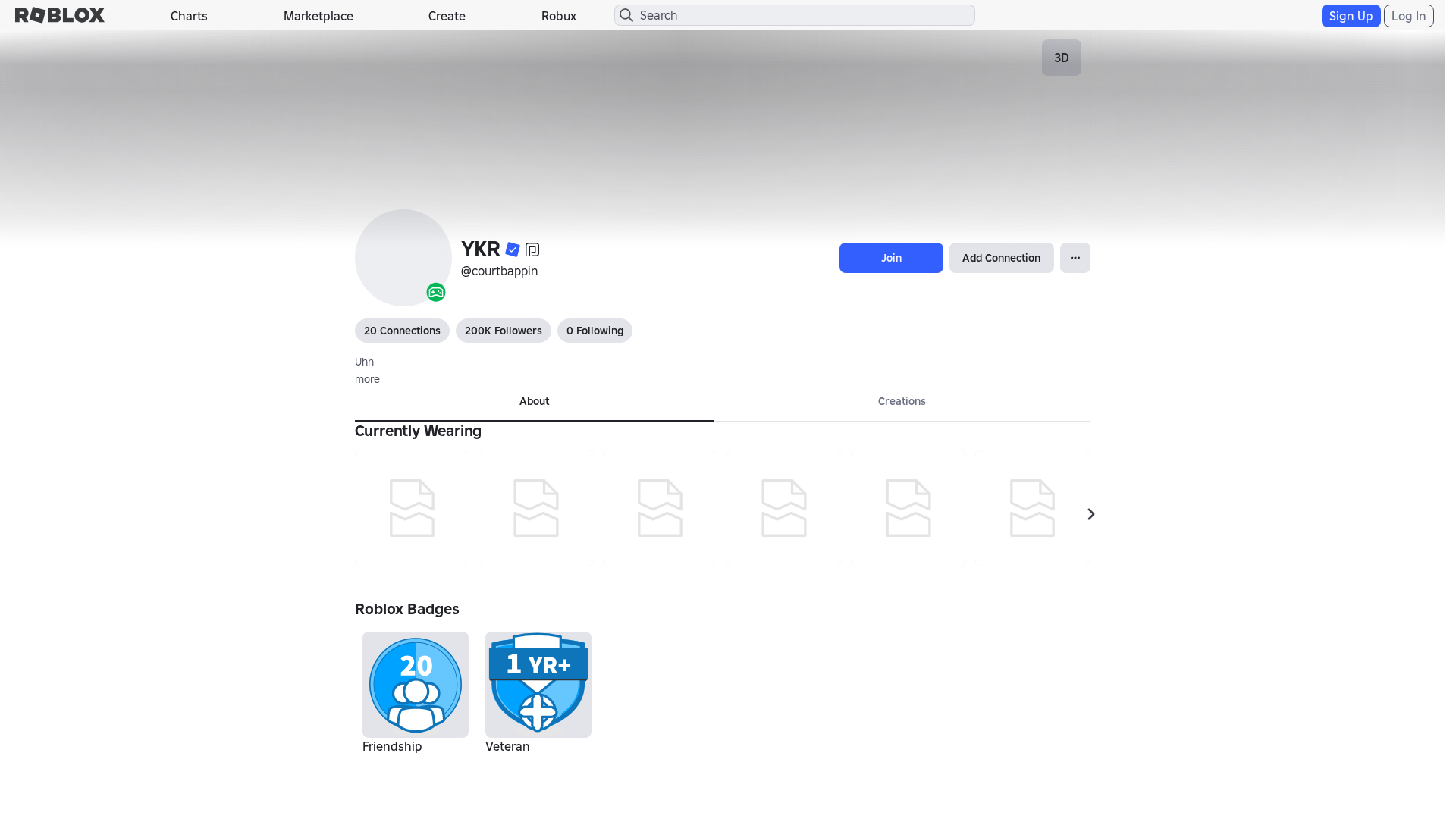Image resolution: width=1456 pixels, height=819 pixels.
Task: Select the second Currently Wearing item
Action: [536, 508]
